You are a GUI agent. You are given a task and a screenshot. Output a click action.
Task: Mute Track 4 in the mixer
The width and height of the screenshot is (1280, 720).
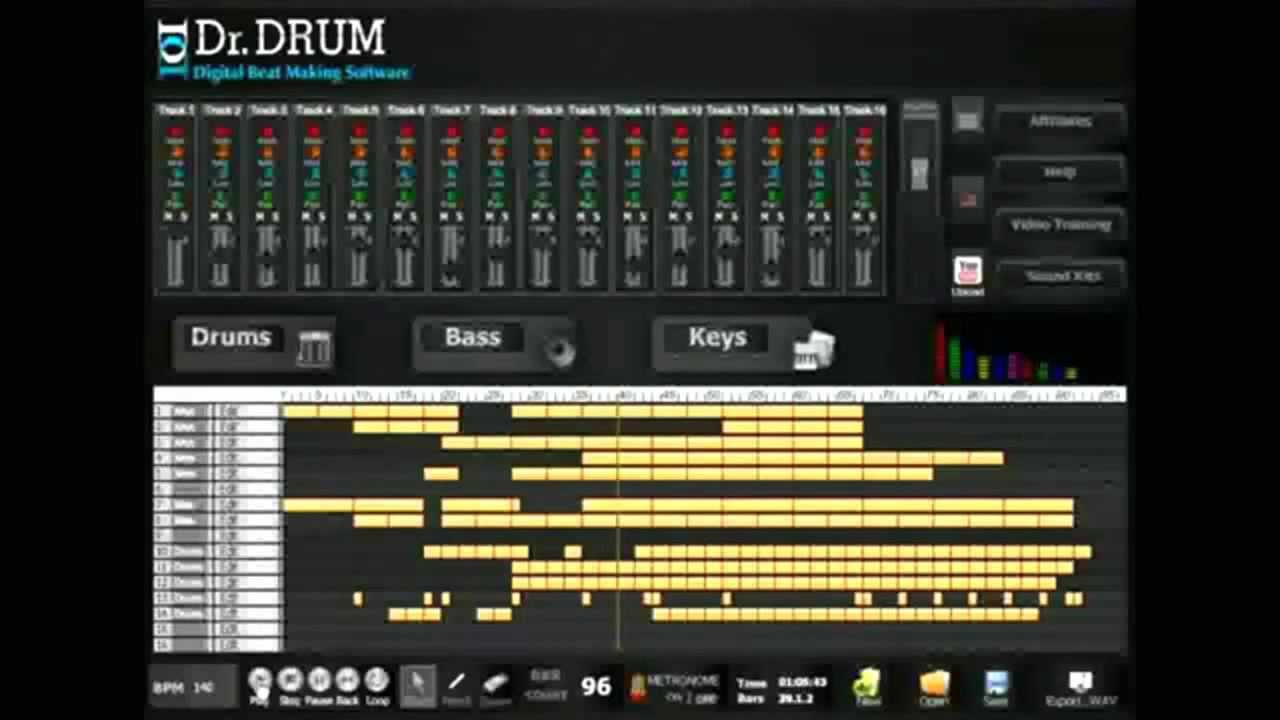[x=306, y=217]
